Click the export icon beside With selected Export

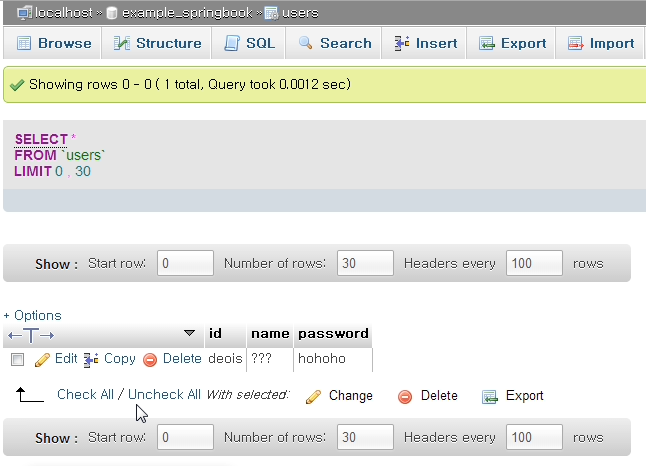[490, 396]
